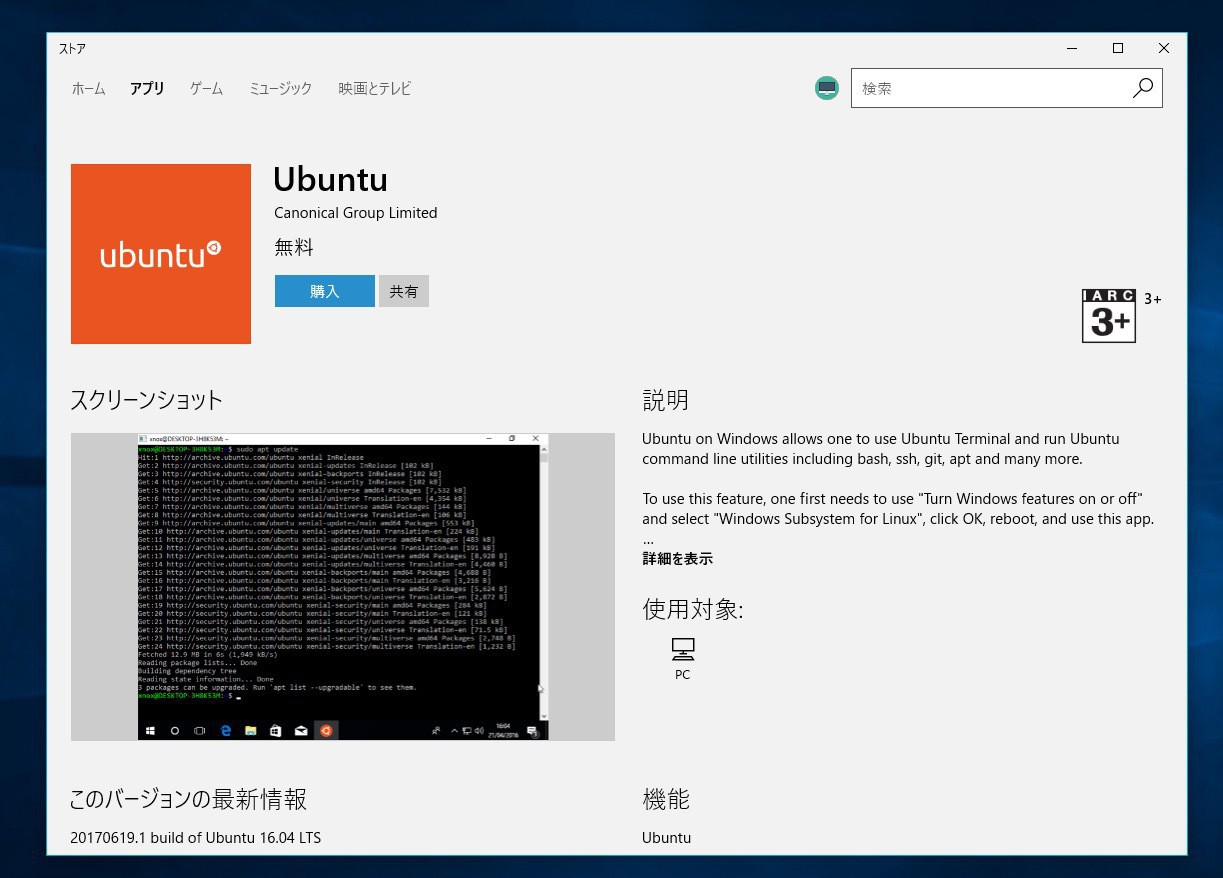The image size is (1223, 878).
Task: Click the 共有 share button
Action: pyautogui.click(x=404, y=291)
